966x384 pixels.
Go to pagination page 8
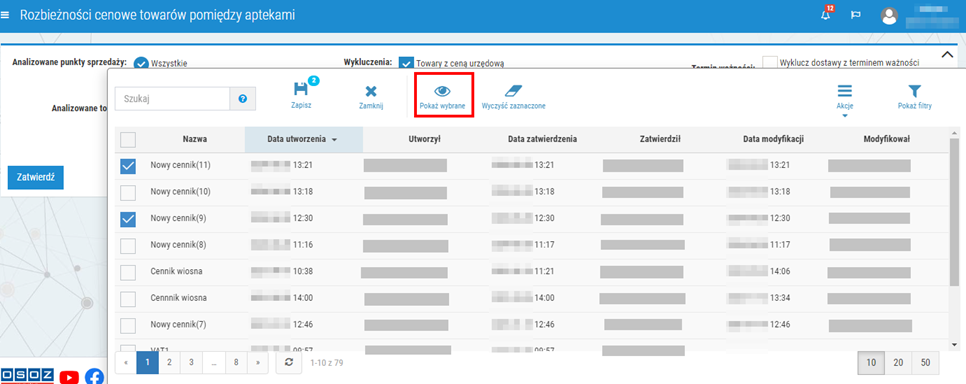[x=236, y=362]
